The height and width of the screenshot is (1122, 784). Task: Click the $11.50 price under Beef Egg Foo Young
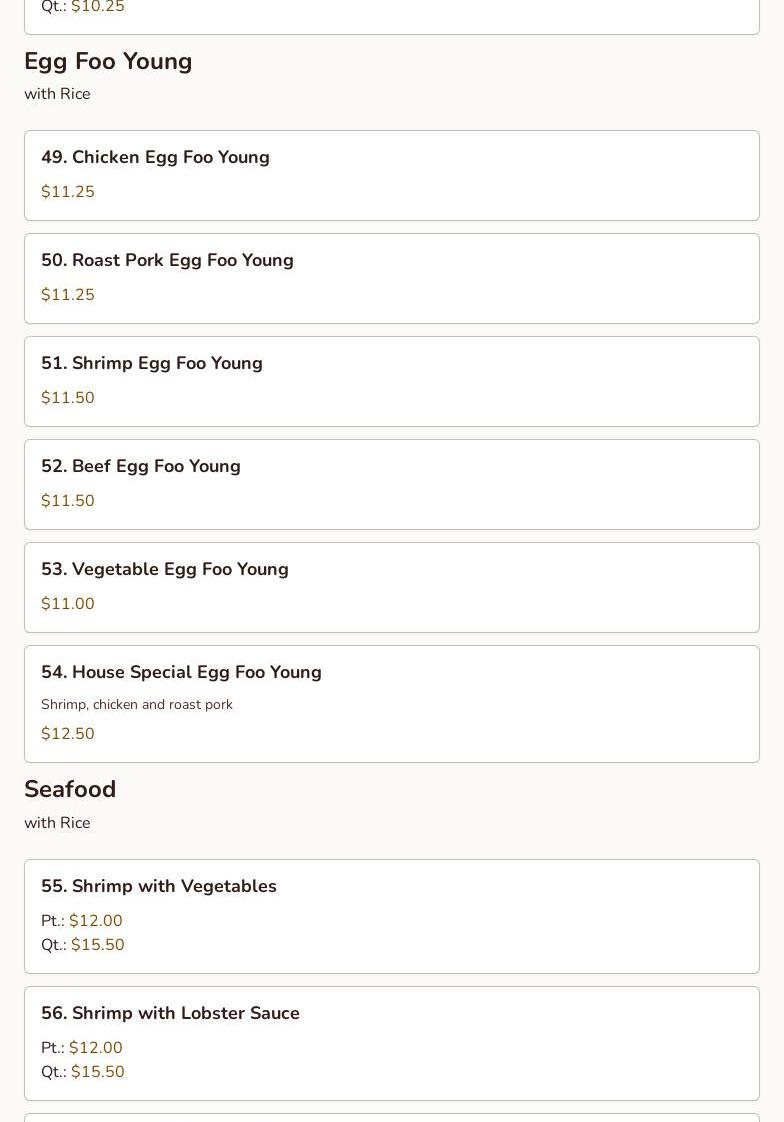68,501
